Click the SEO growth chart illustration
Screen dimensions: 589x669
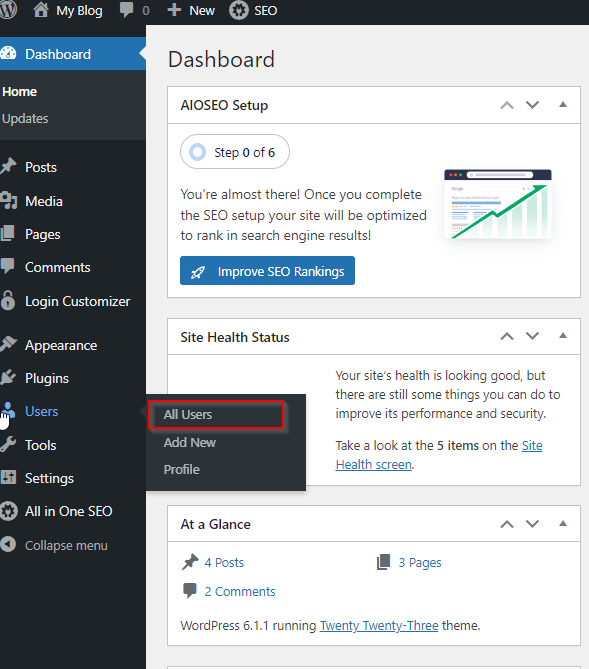tap(498, 204)
